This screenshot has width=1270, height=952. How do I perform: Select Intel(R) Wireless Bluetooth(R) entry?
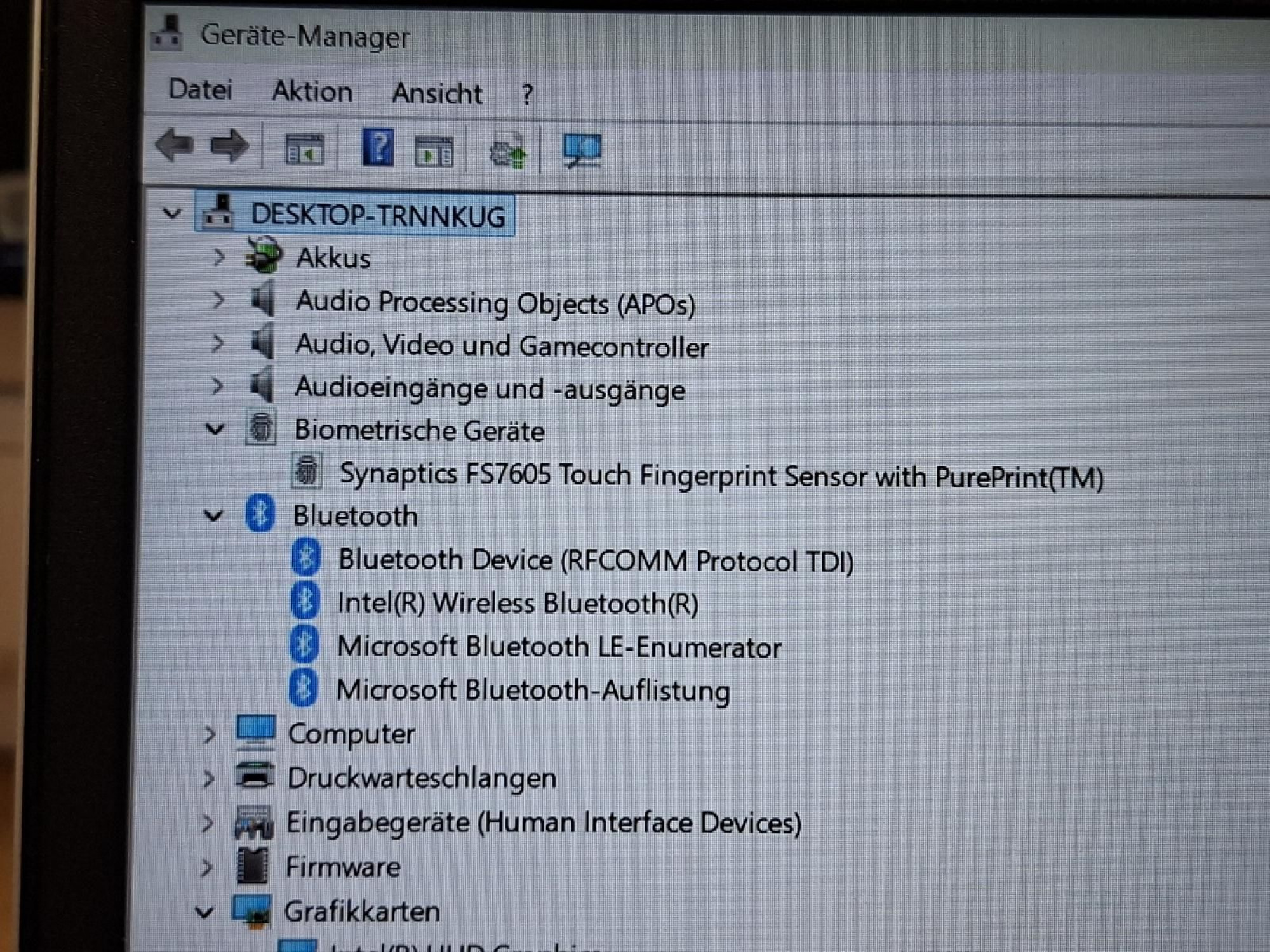pyautogui.click(x=518, y=603)
